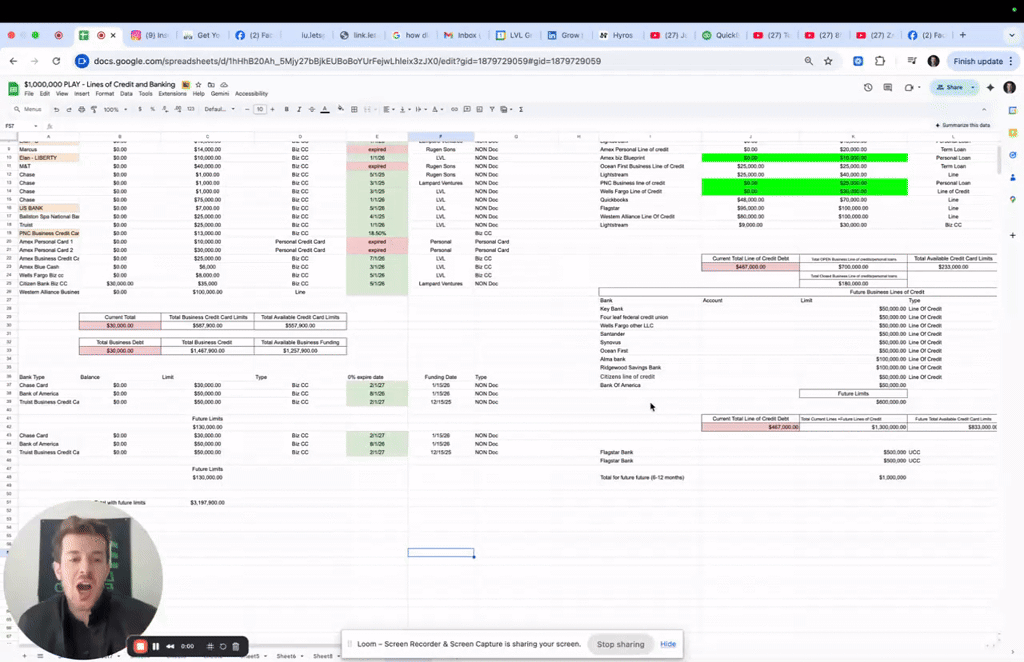This screenshot has width=1024, height=662.
Task: Decrease font size
Action: [247, 110]
